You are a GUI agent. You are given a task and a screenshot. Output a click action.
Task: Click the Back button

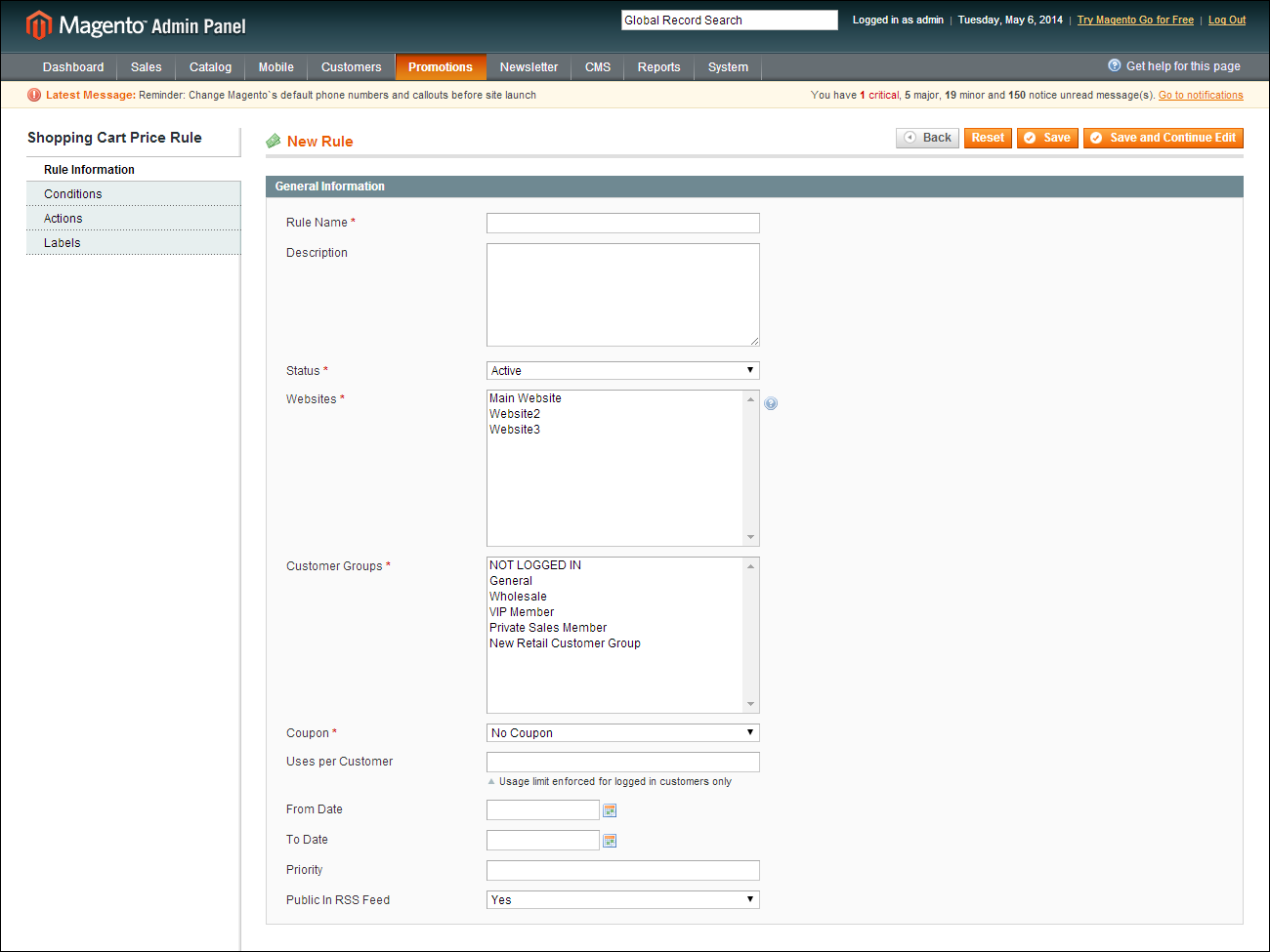pos(927,138)
